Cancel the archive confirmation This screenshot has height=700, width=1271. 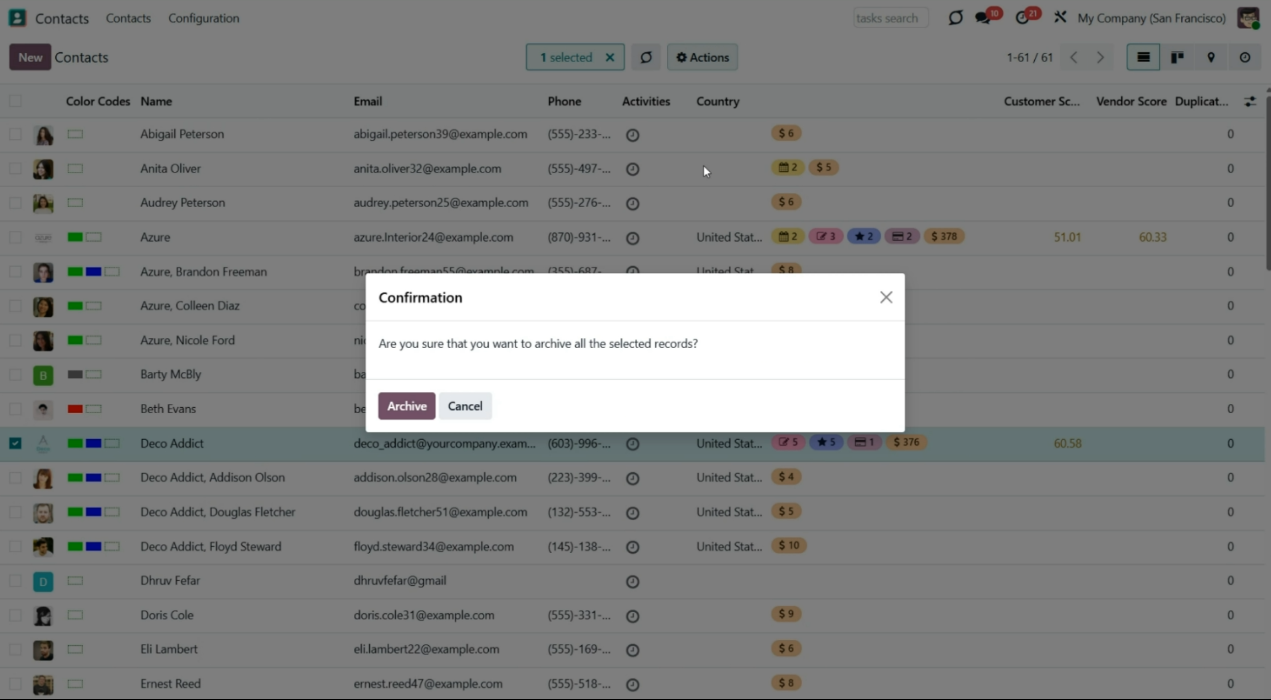(465, 406)
